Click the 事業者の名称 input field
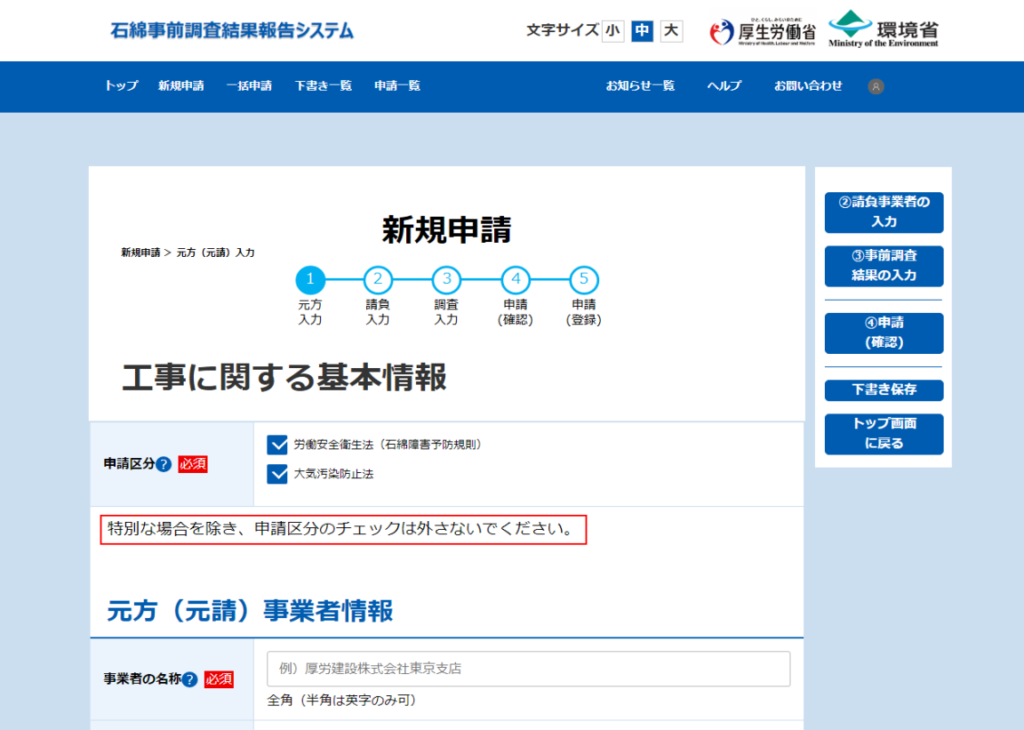The width and height of the screenshot is (1024, 730). click(x=528, y=669)
